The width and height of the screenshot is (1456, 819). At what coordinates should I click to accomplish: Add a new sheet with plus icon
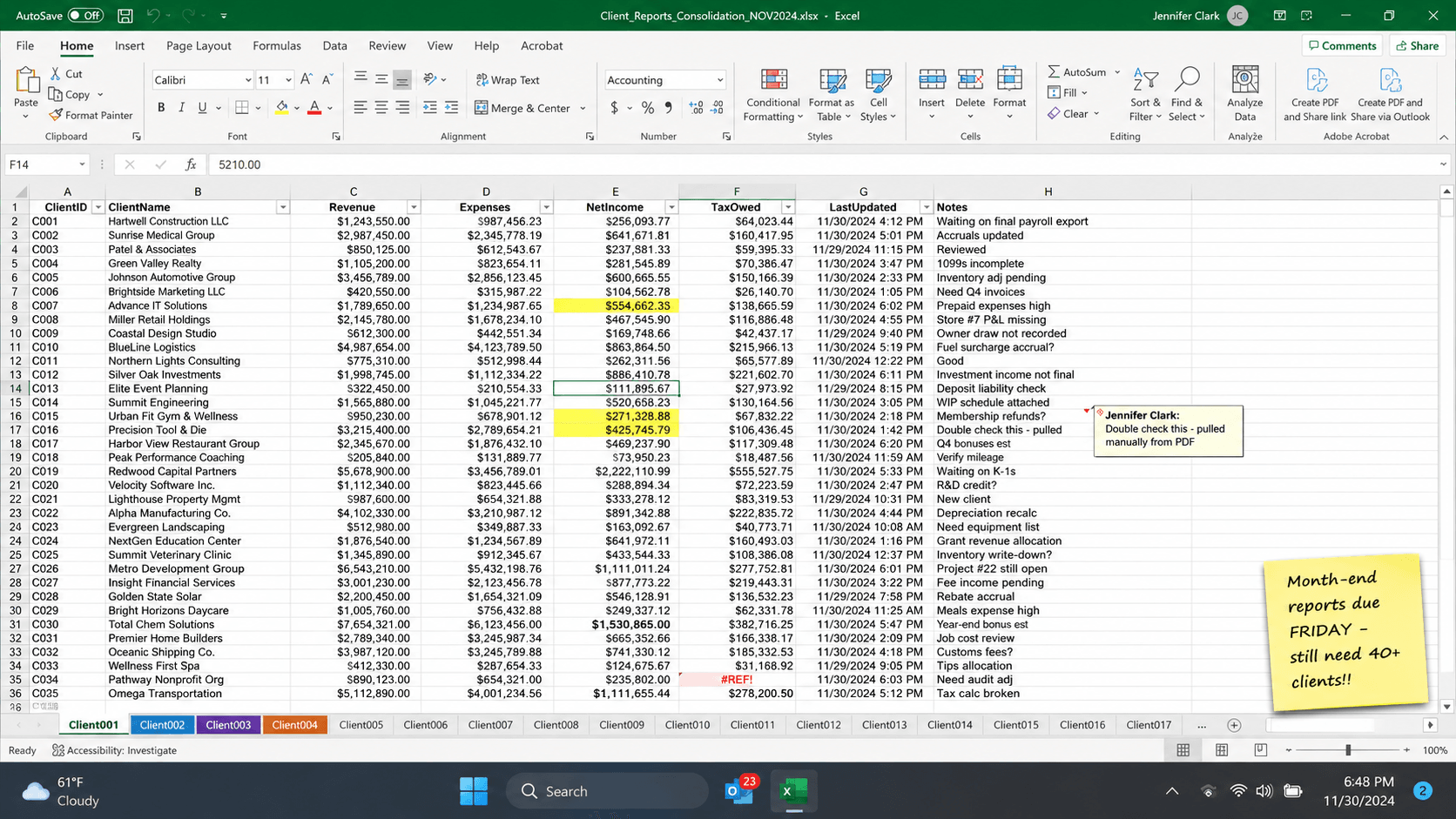pos(1234,725)
